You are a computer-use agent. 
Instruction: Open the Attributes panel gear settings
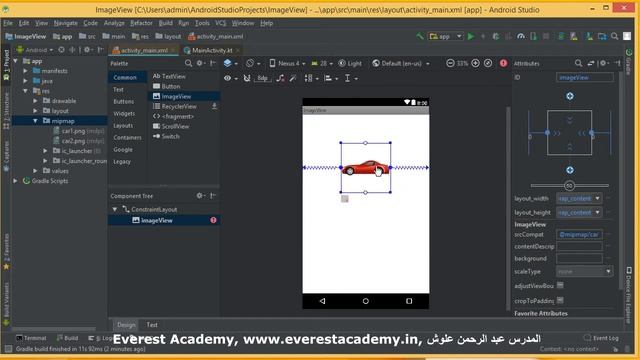point(604,63)
